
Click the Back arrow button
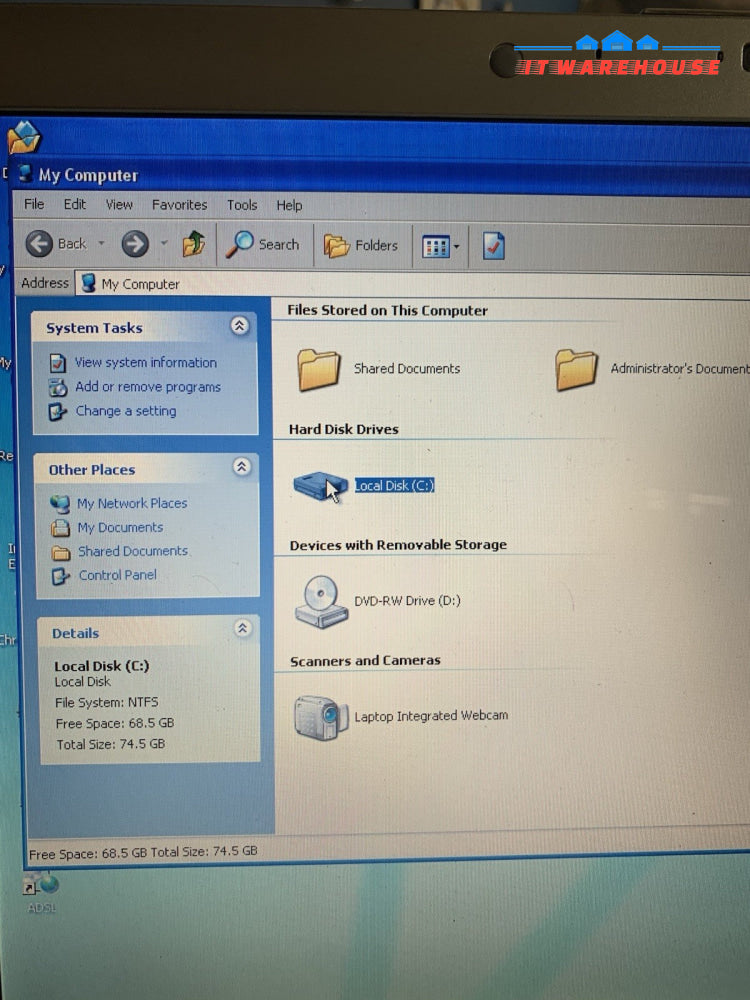[40, 243]
